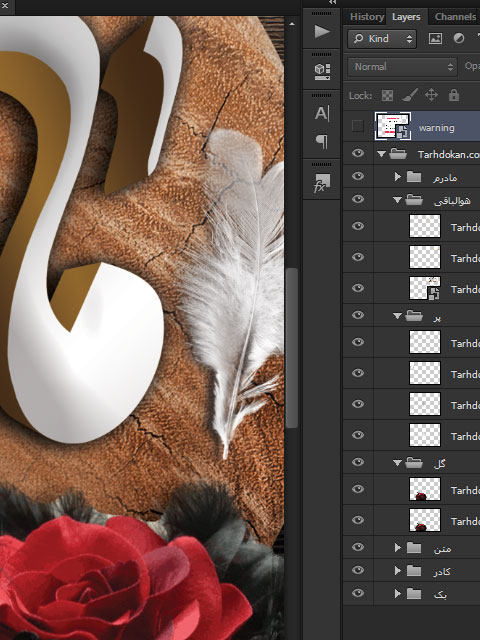Open the 3D panel cube icon

[x=322, y=71]
